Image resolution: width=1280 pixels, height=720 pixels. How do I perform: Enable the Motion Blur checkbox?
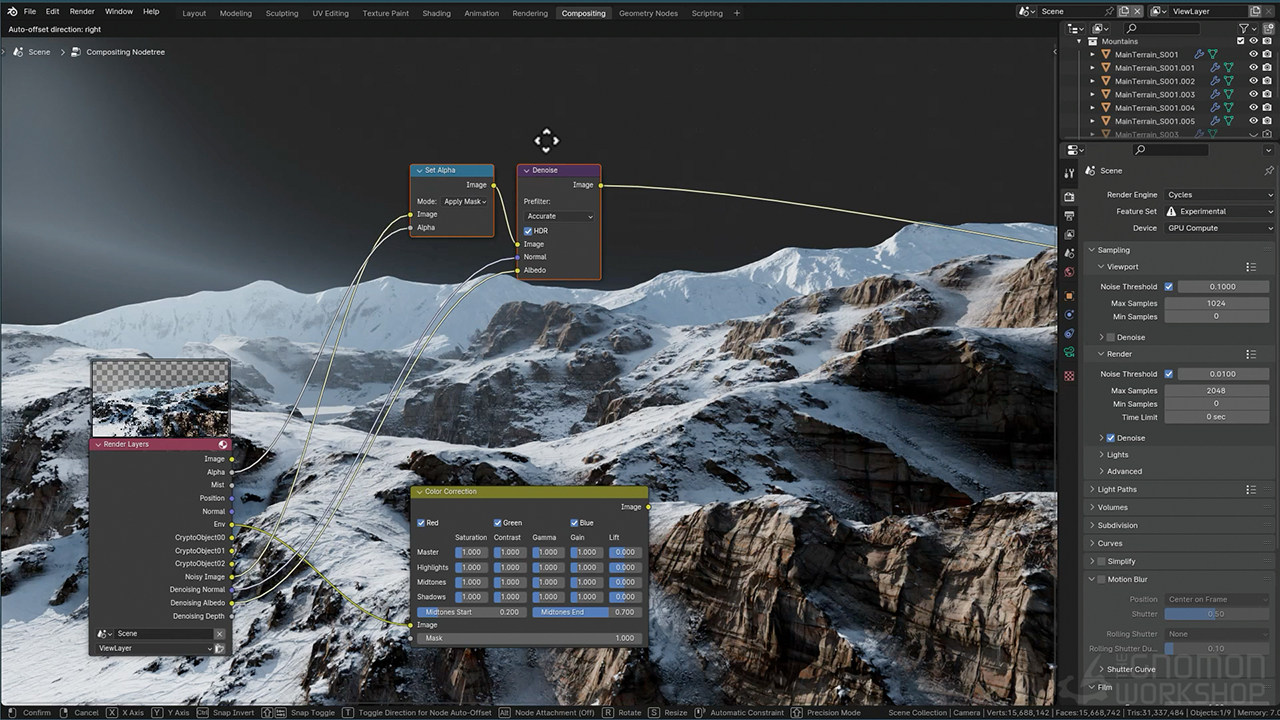[1101, 580]
